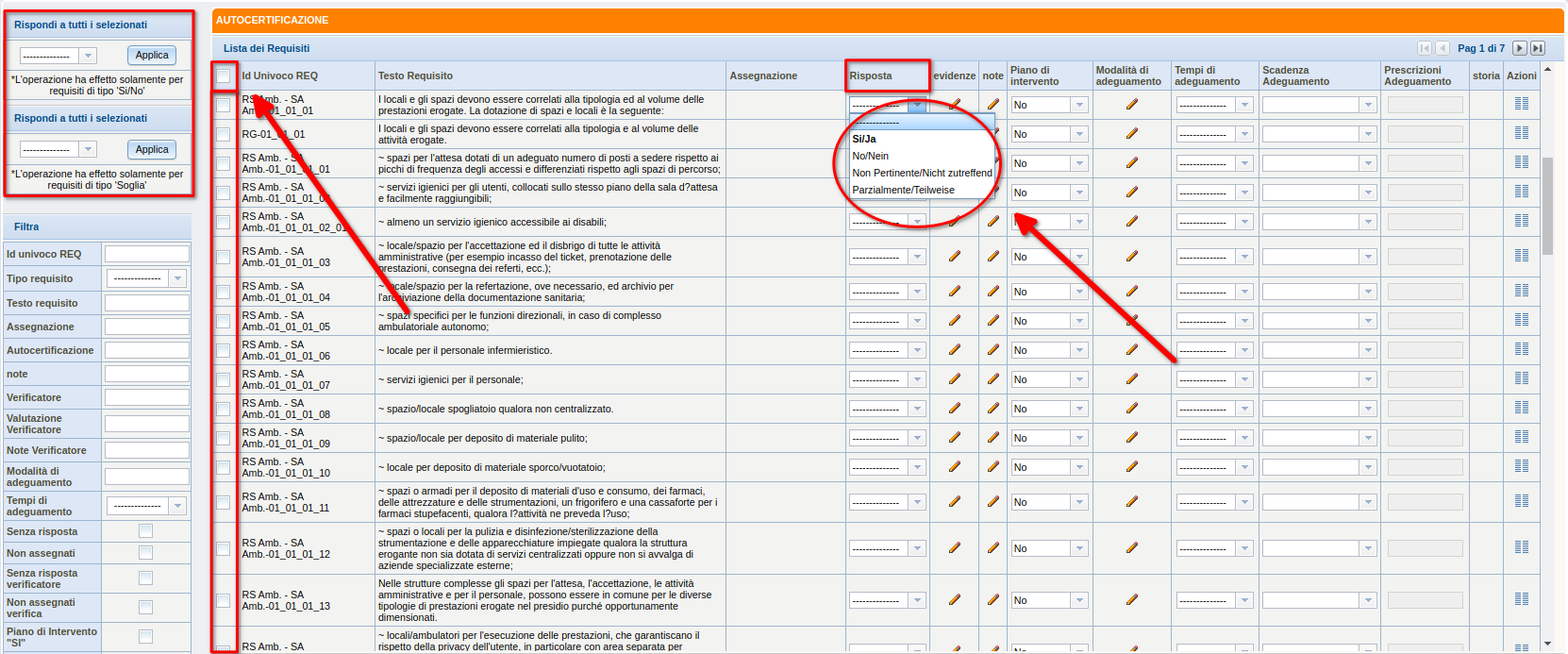Focus the Verificatore filter field

pyautogui.click(x=147, y=397)
